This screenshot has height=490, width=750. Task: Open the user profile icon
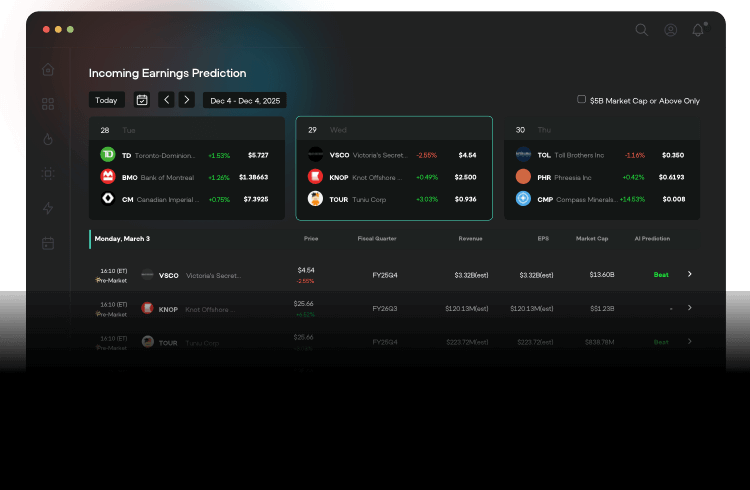pos(670,30)
